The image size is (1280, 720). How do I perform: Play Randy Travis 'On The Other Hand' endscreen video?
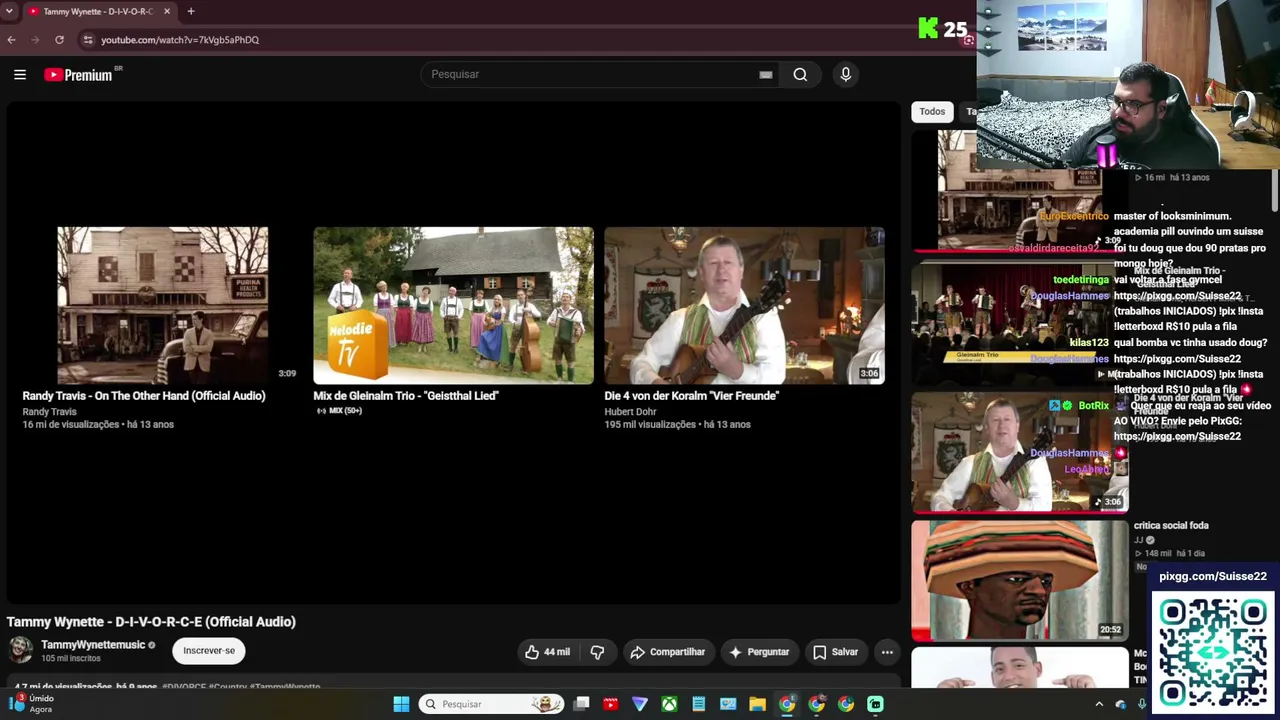[162, 305]
